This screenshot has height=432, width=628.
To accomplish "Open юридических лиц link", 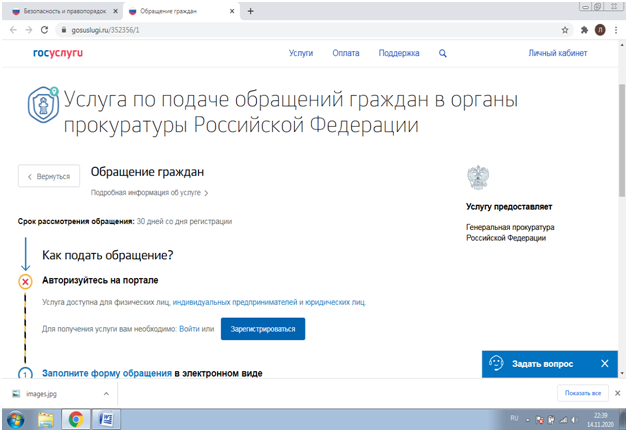I will [x=336, y=302].
